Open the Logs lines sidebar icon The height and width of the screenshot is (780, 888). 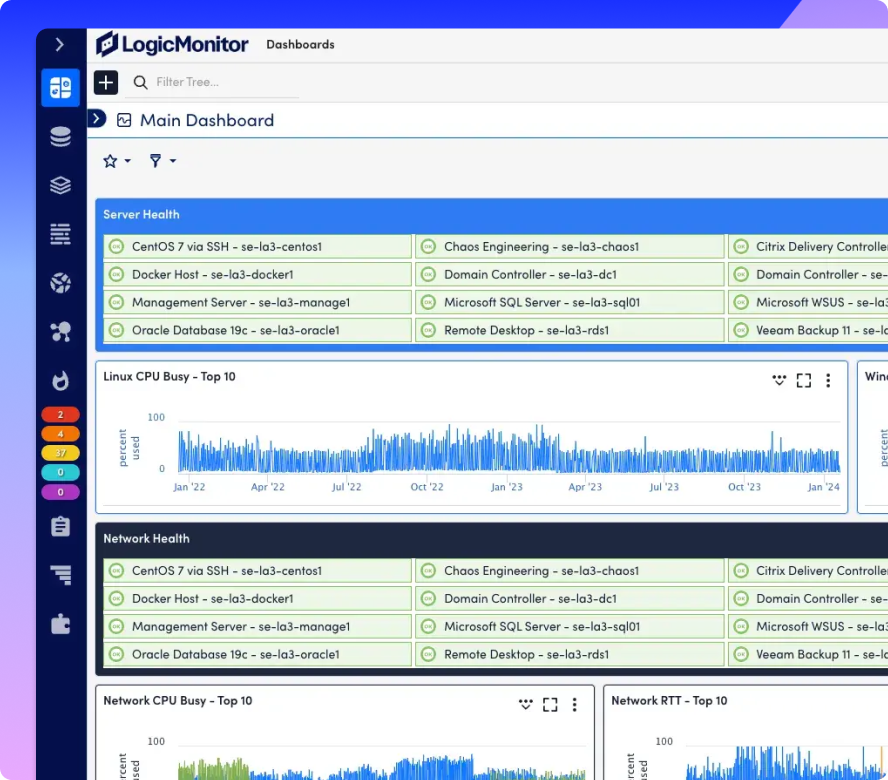coord(61,234)
